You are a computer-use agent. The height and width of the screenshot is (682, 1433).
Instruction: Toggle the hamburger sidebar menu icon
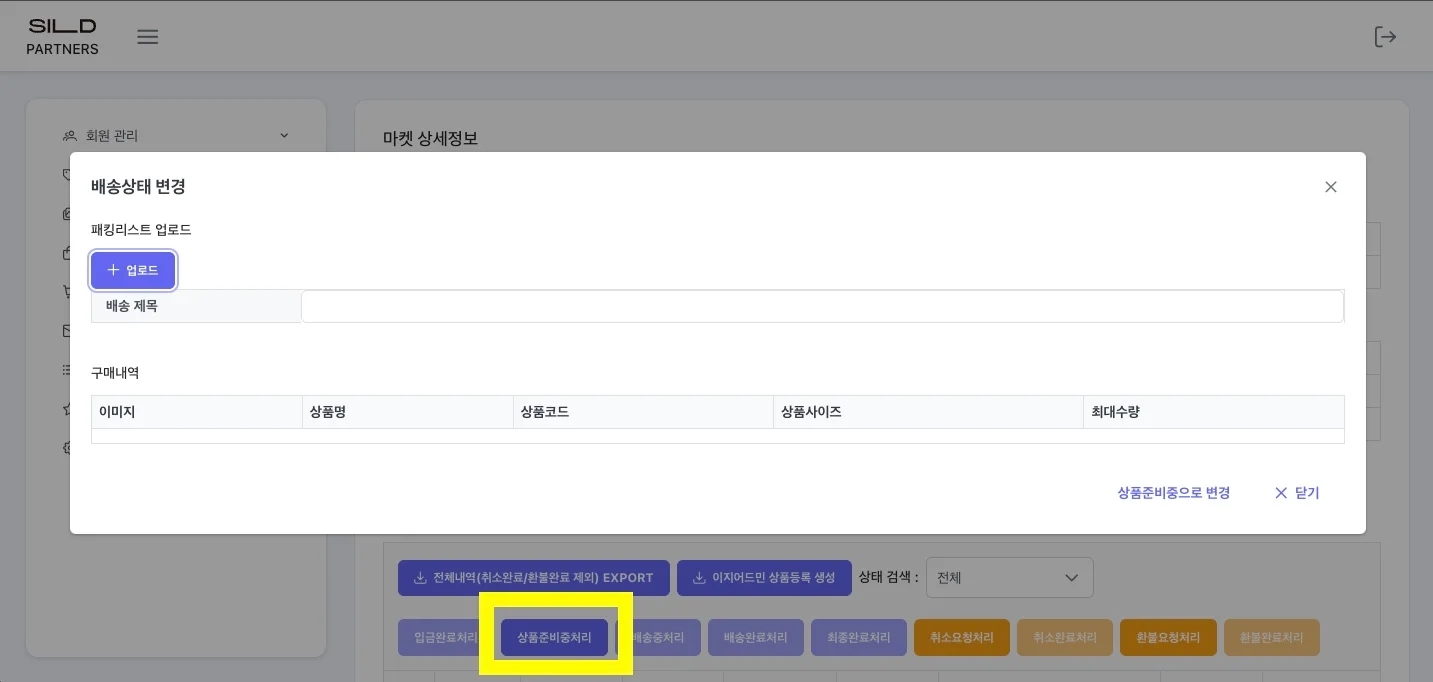click(x=148, y=37)
